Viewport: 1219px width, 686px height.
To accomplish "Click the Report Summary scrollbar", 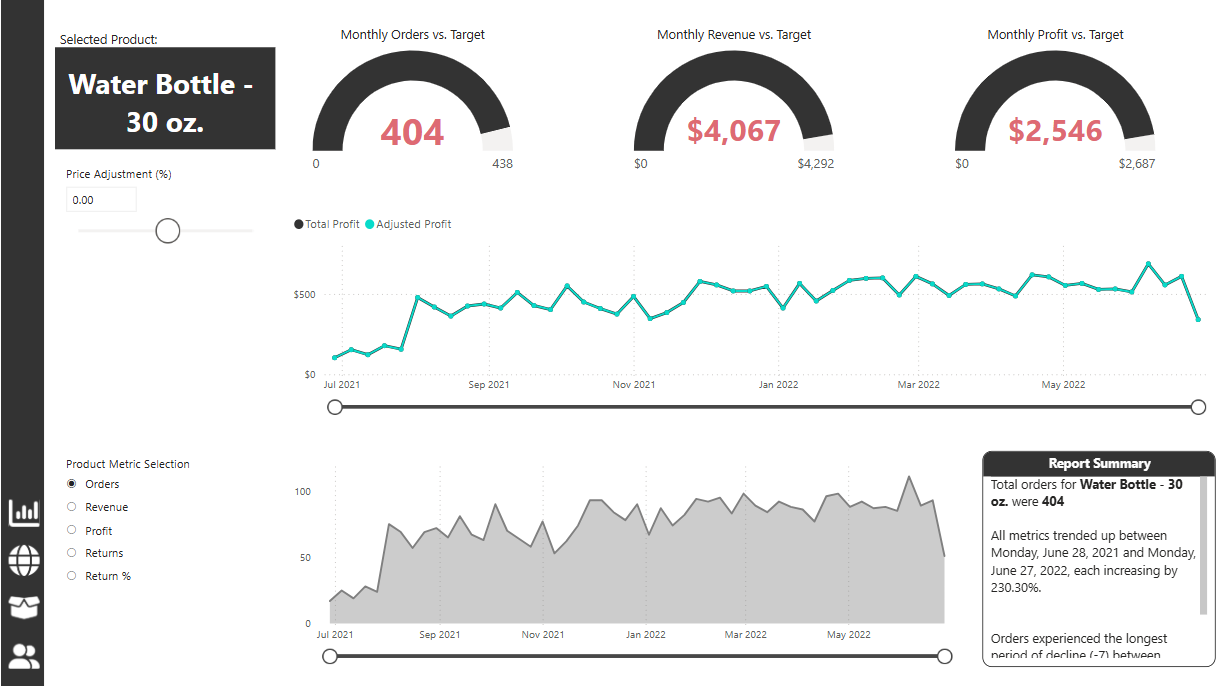I will [x=1203, y=547].
